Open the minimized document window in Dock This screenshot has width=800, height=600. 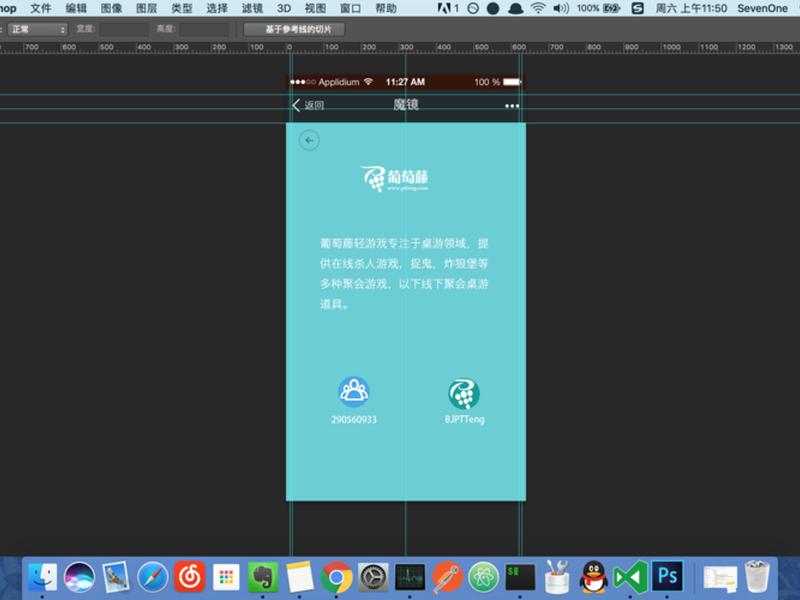(720, 578)
